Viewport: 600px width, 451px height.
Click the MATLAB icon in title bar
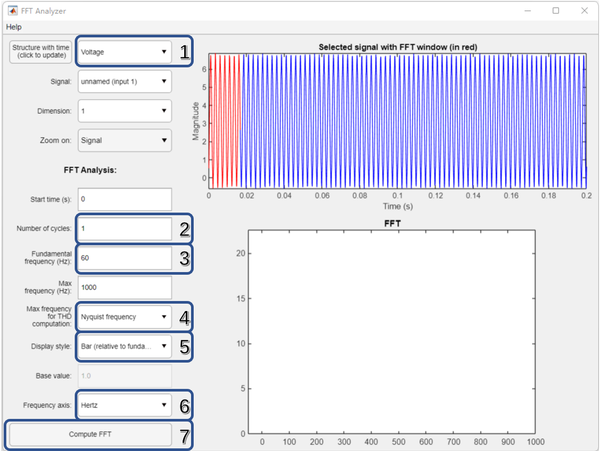[12, 11]
